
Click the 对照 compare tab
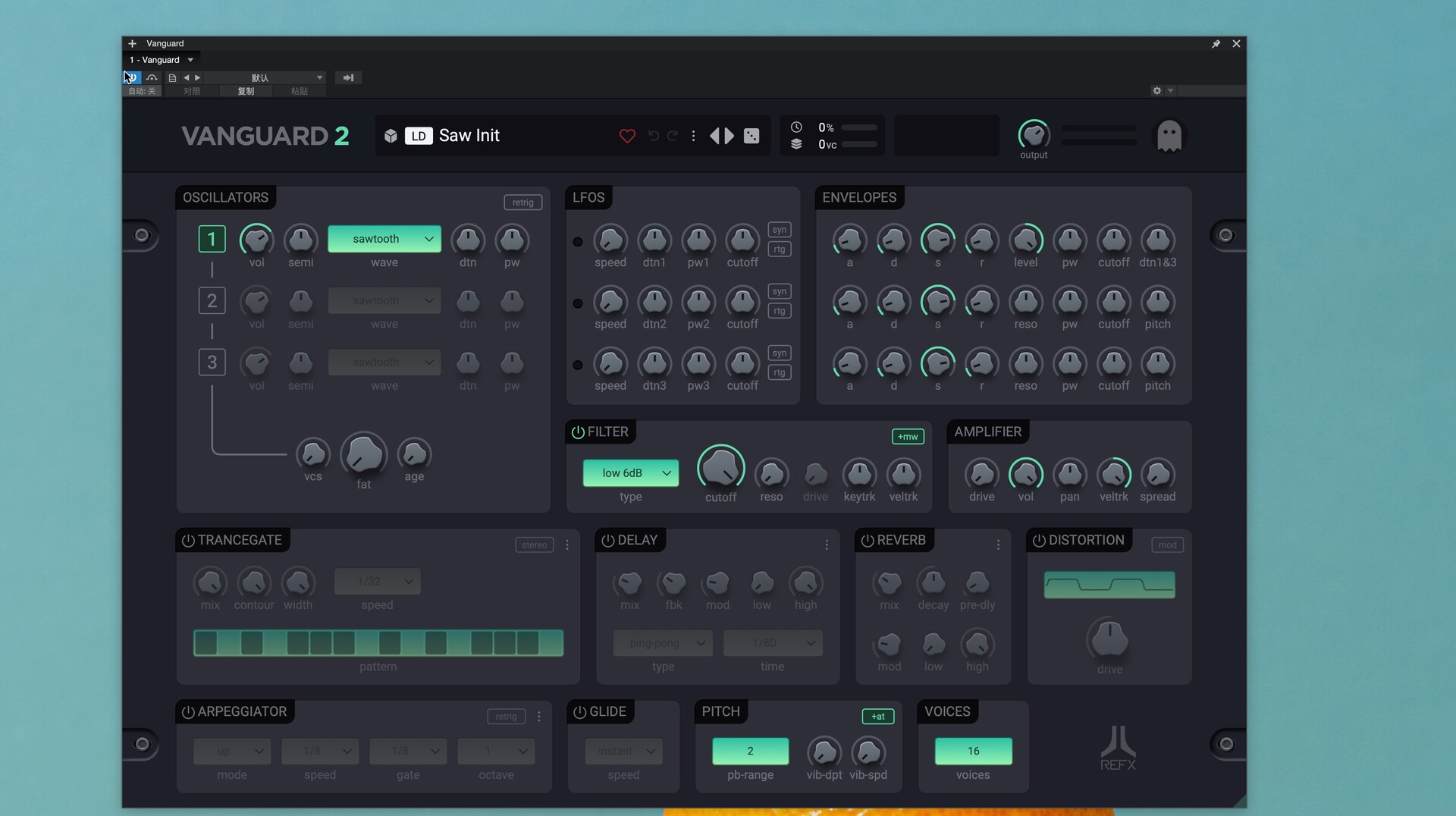pos(192,91)
